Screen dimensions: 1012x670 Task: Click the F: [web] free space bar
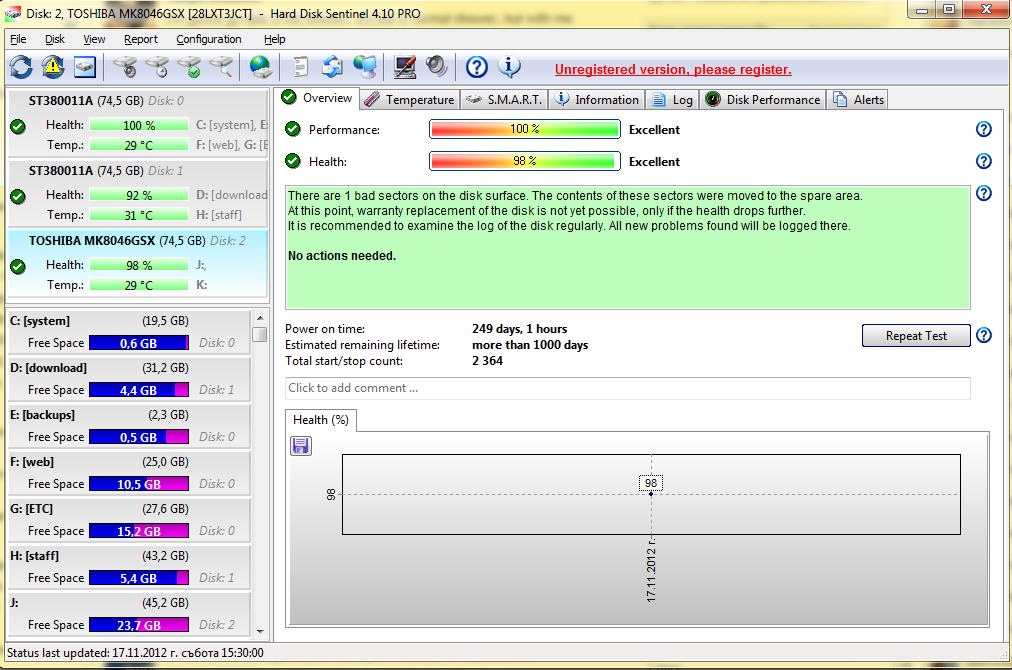point(139,484)
